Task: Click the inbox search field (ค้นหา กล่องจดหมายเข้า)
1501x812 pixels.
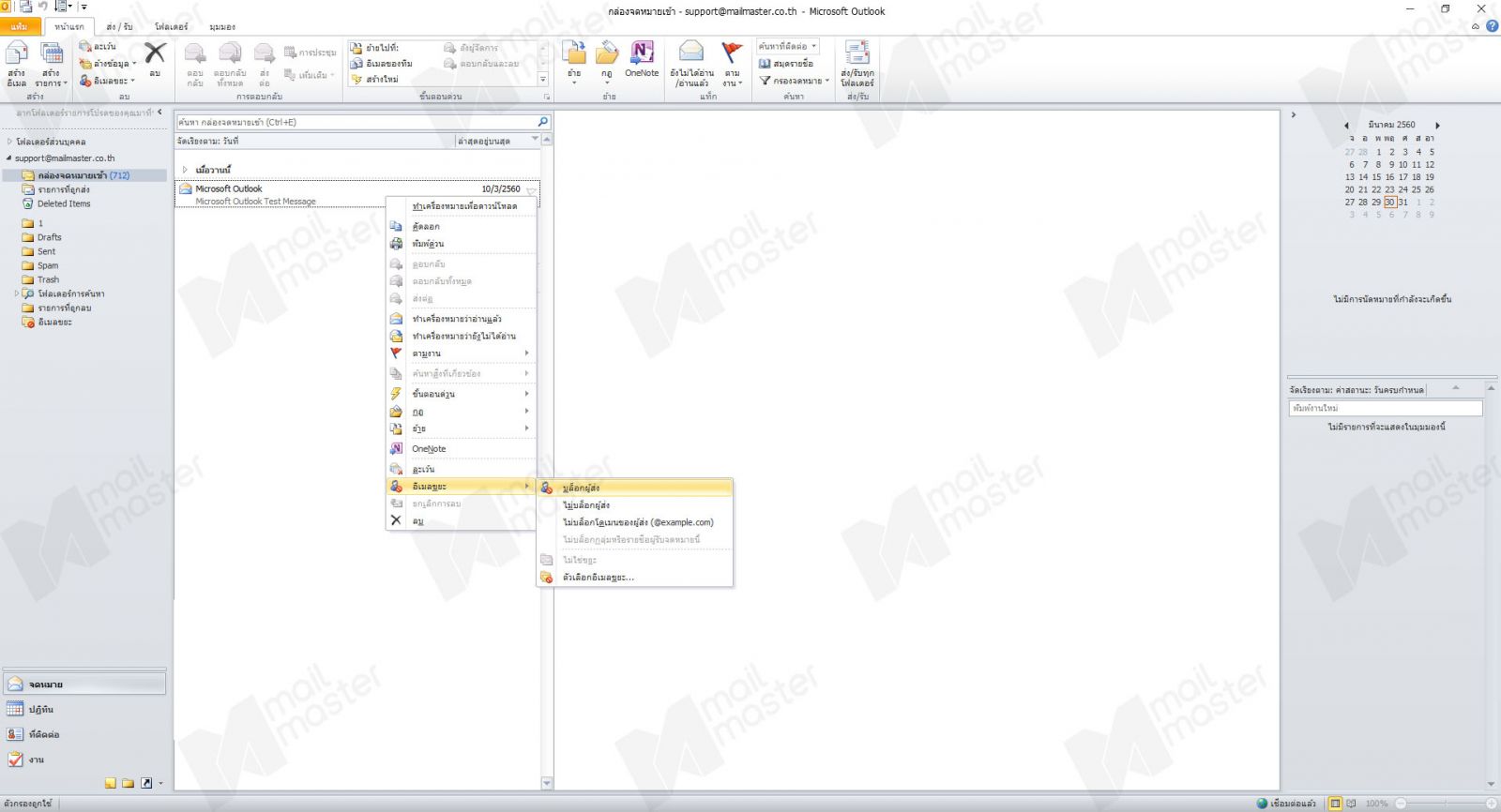Action: 355,122
